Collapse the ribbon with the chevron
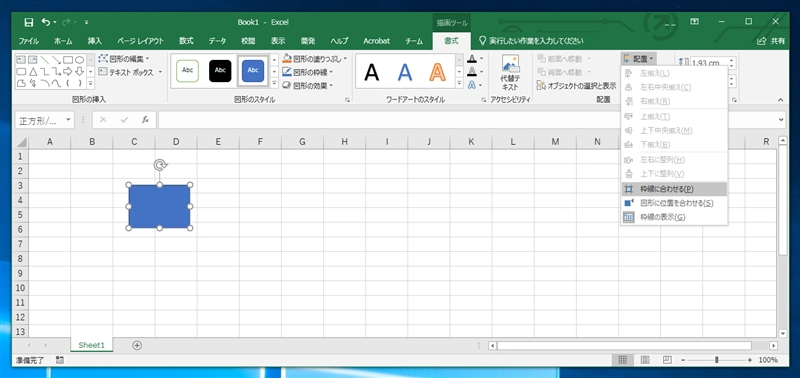Image resolution: width=800 pixels, height=378 pixels. coord(781,99)
